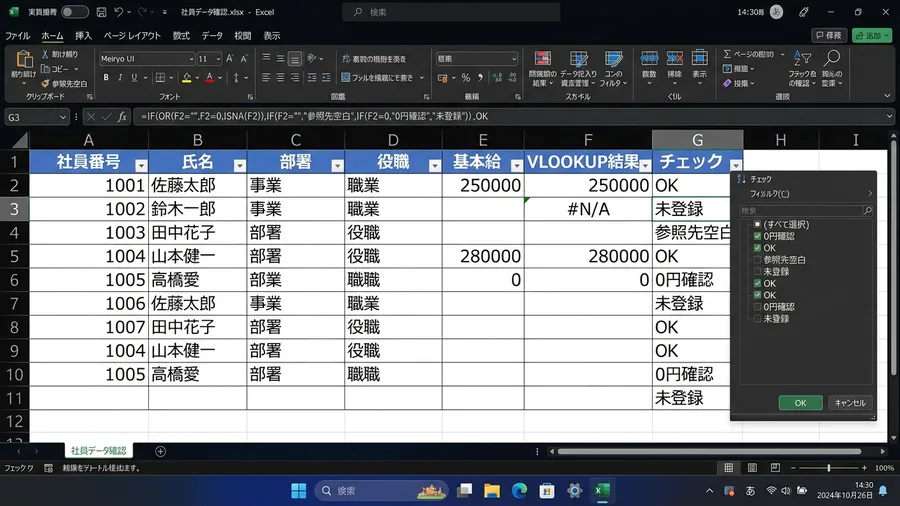
Task: Underline the selected cell text
Action: pos(134,77)
